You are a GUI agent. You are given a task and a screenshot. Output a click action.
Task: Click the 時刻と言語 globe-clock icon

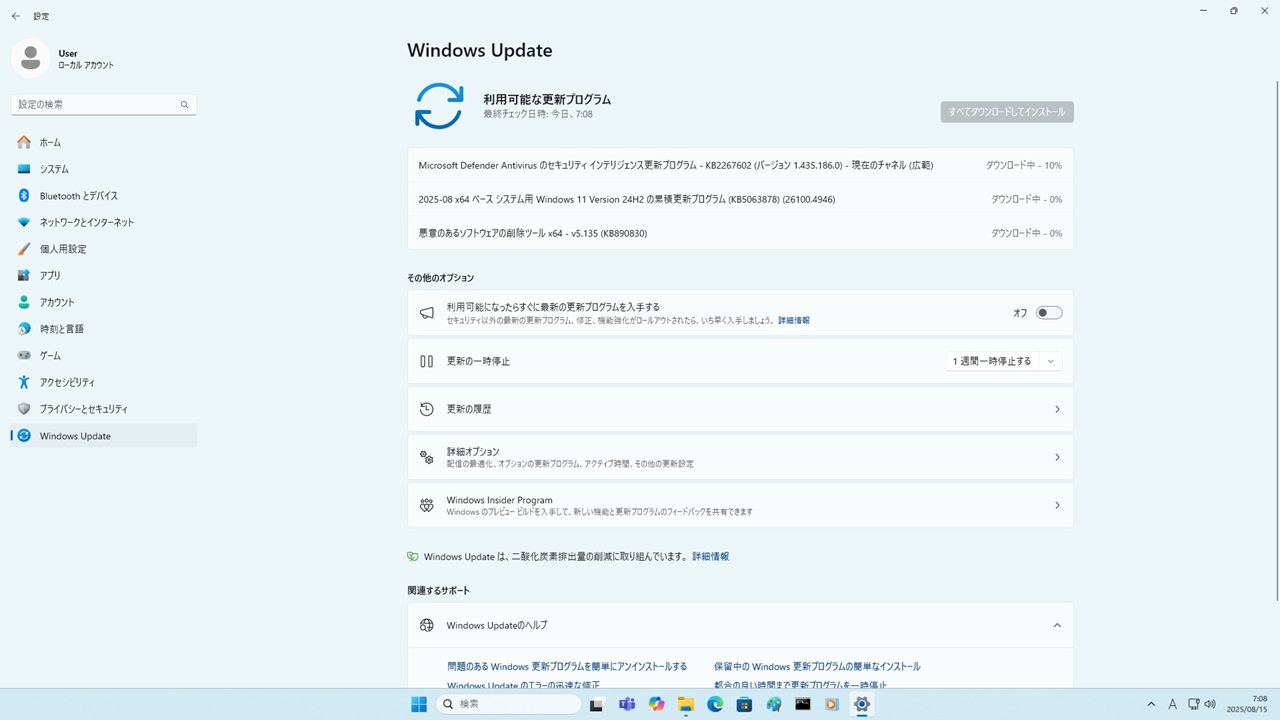24,329
